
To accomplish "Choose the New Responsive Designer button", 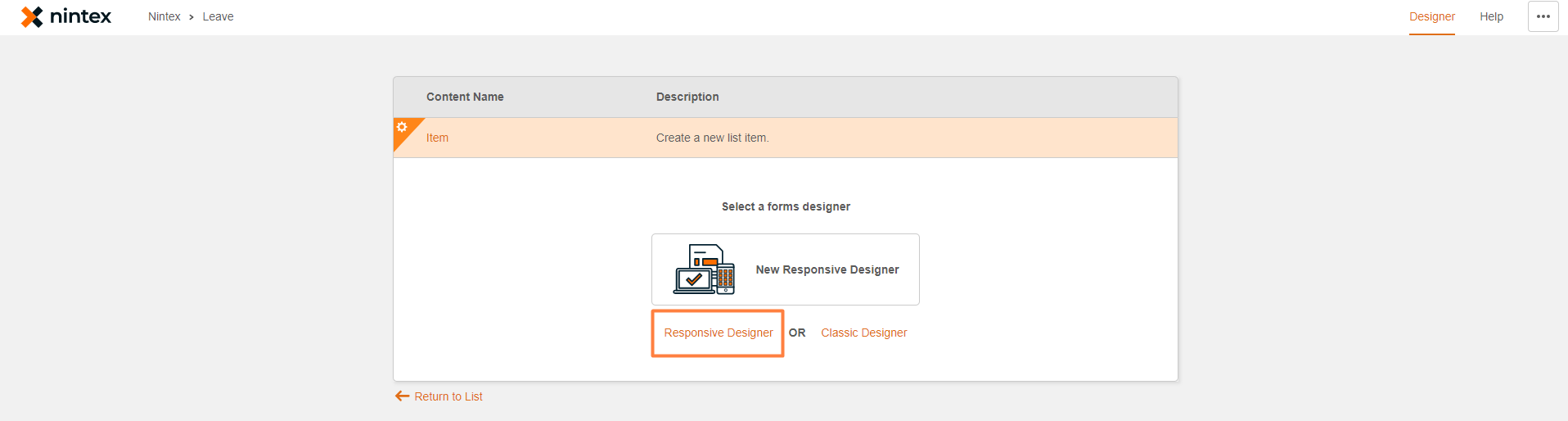I will pyautogui.click(x=786, y=269).
